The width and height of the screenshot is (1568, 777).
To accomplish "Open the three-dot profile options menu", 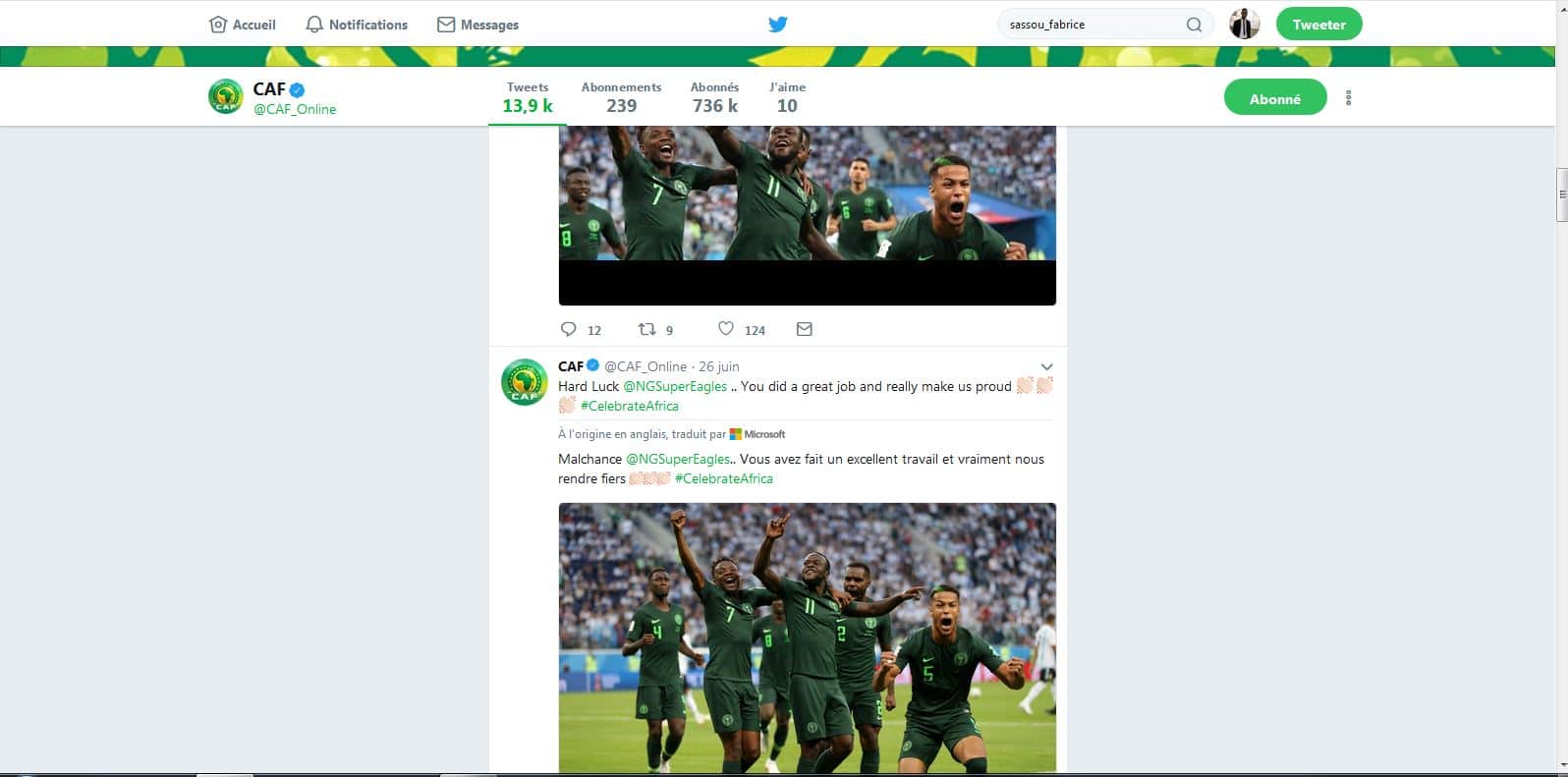I will pyautogui.click(x=1348, y=97).
